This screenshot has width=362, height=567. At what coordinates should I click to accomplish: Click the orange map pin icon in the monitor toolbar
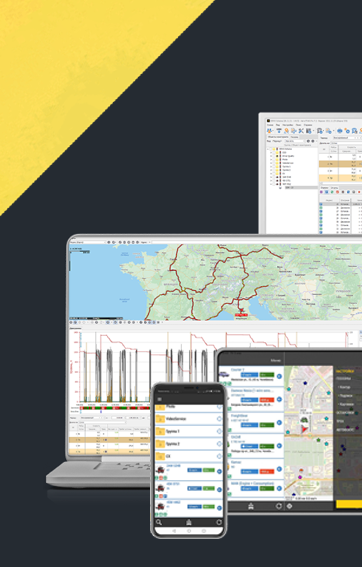point(286,131)
